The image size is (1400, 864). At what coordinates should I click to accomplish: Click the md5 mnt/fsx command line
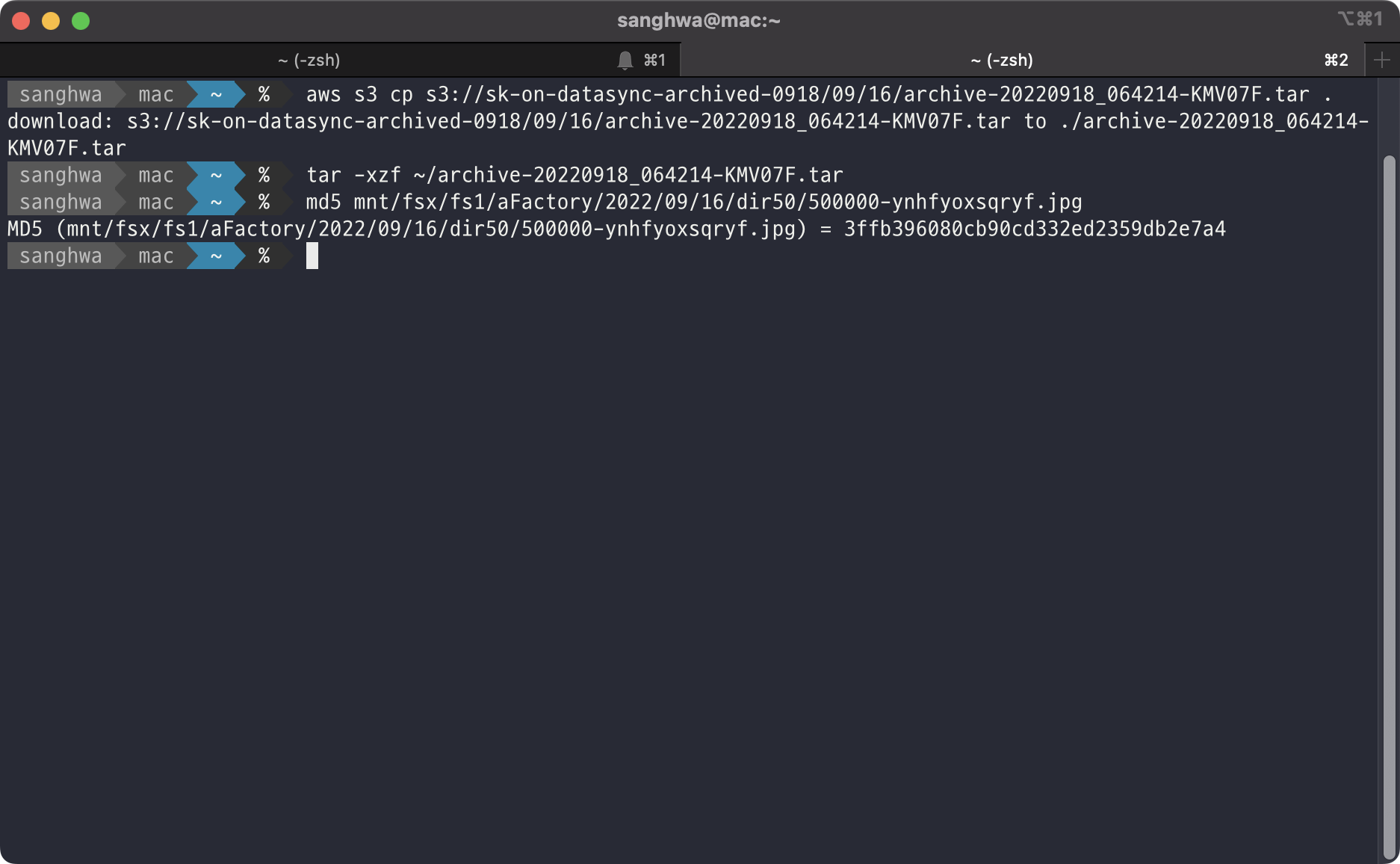[694, 202]
